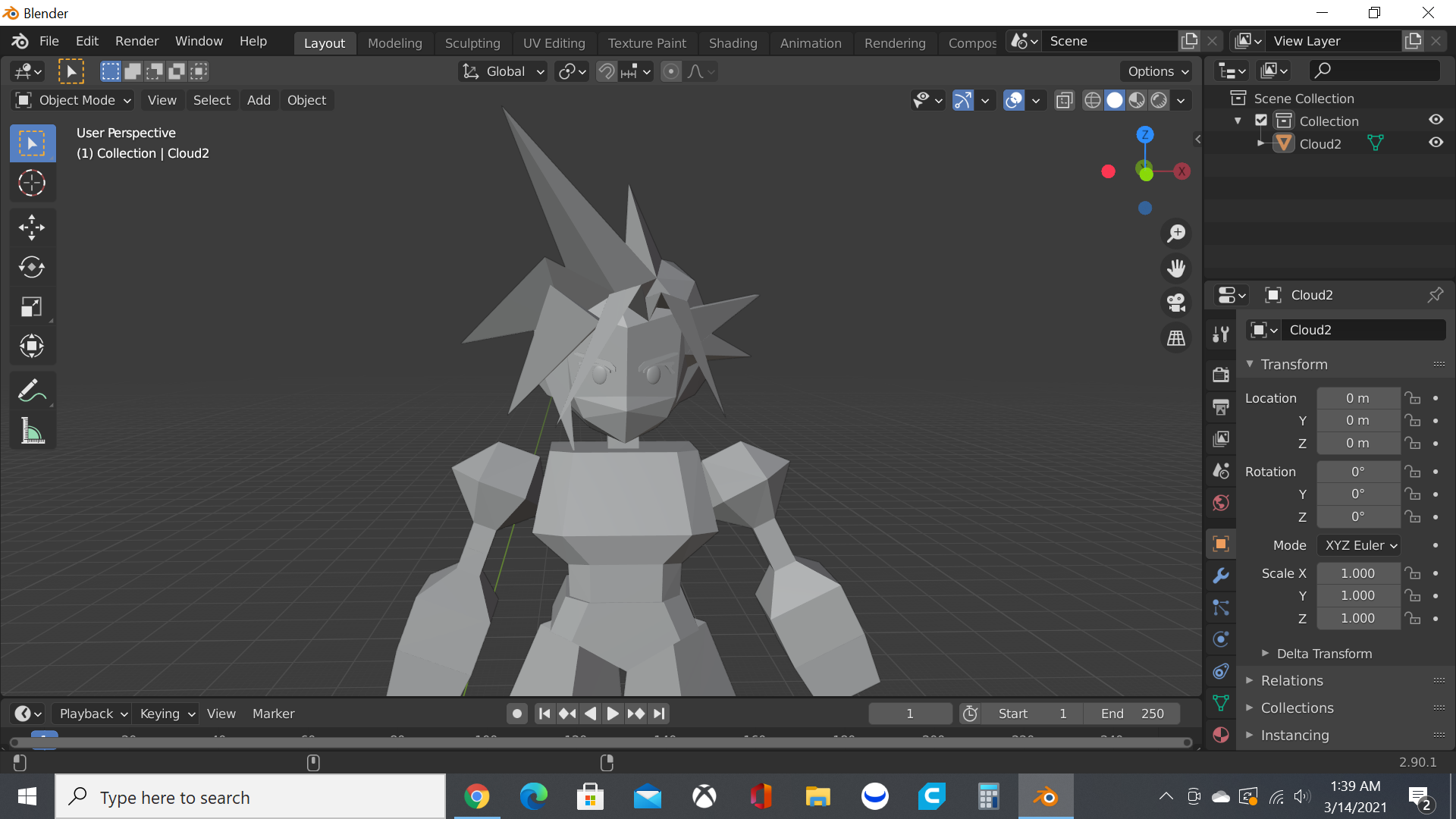Select the Cursor tool in the toolbar
The width and height of the screenshot is (1456, 819).
coord(32,183)
